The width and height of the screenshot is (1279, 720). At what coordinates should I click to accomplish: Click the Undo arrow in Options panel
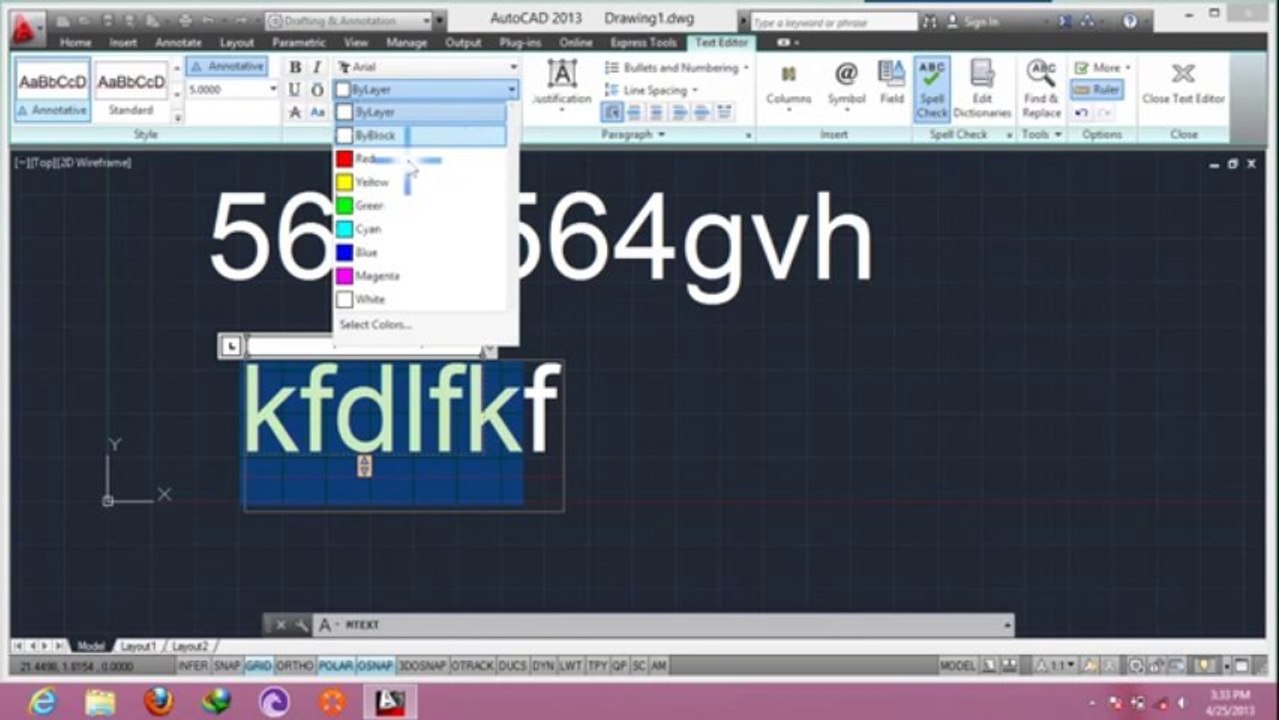[x=1081, y=113]
